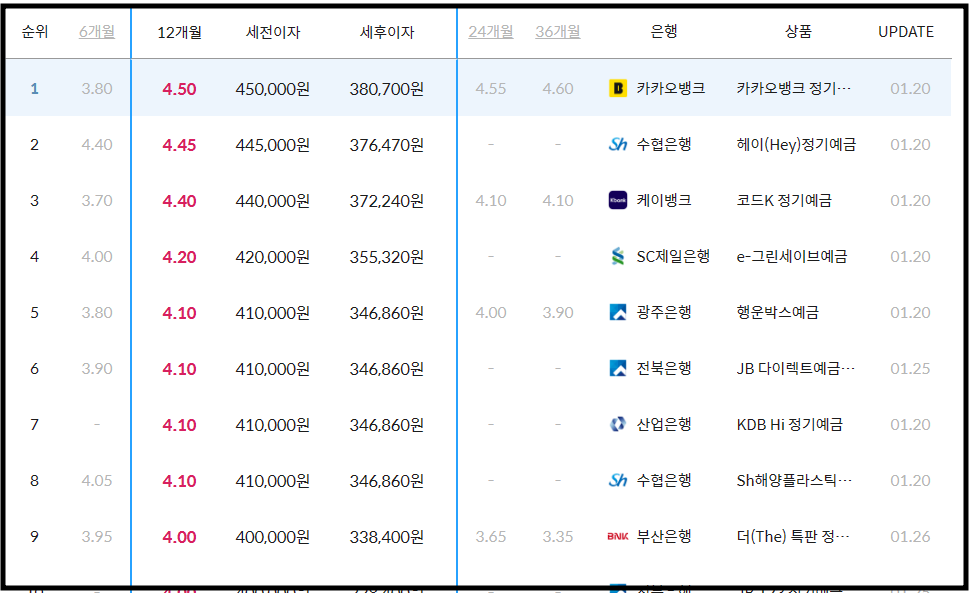Image resolution: width=970 pixels, height=593 pixels.
Task: Click the 4.40 rate in 케이뱅크 row
Action: pos(179,201)
